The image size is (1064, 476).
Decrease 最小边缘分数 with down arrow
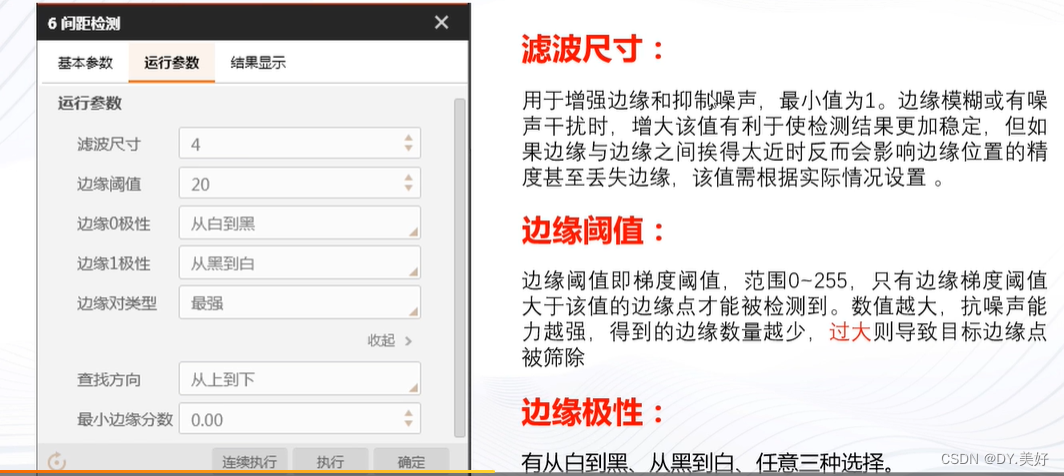click(x=408, y=424)
